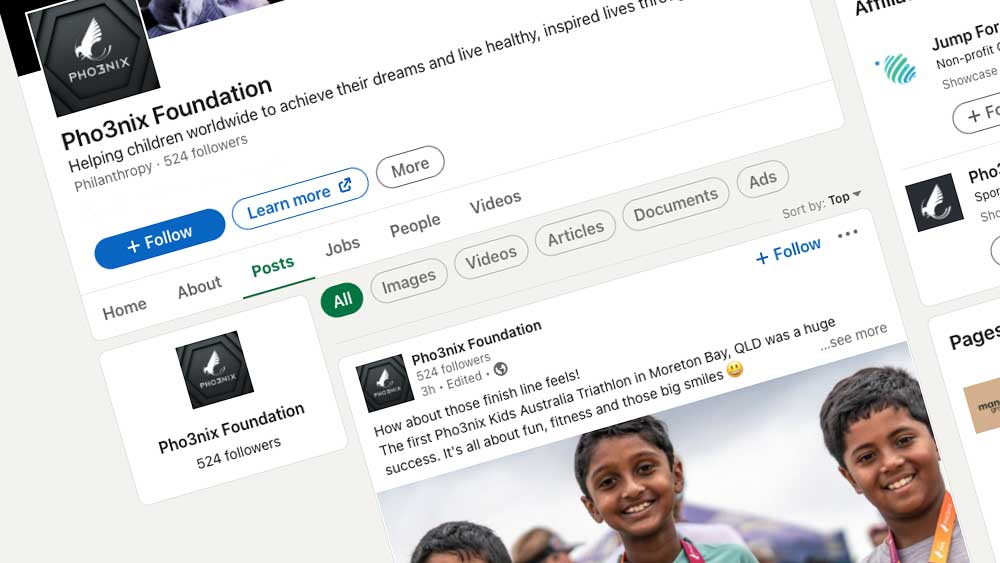Image resolution: width=1000 pixels, height=563 pixels.
Task: Click the Follow link beside the post
Action: pyautogui.click(x=788, y=251)
